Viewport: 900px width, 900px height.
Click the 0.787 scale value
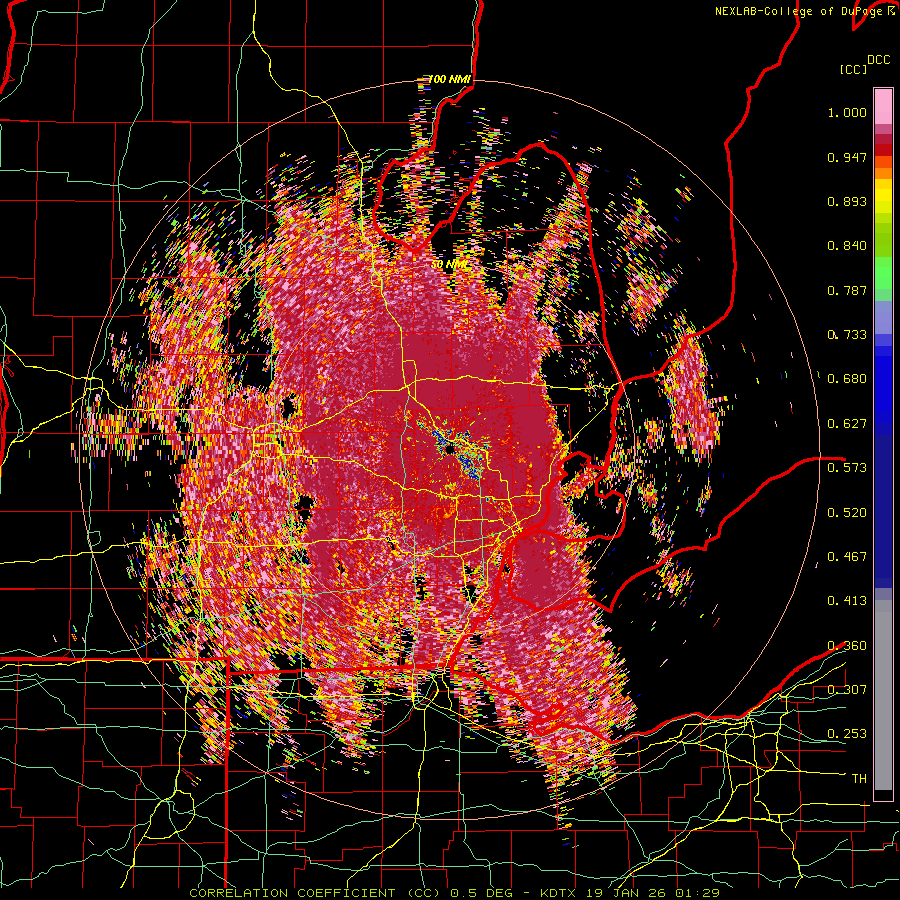point(847,290)
